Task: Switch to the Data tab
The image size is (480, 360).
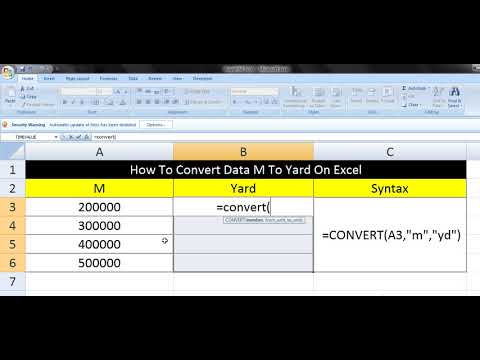Action: 133,79
